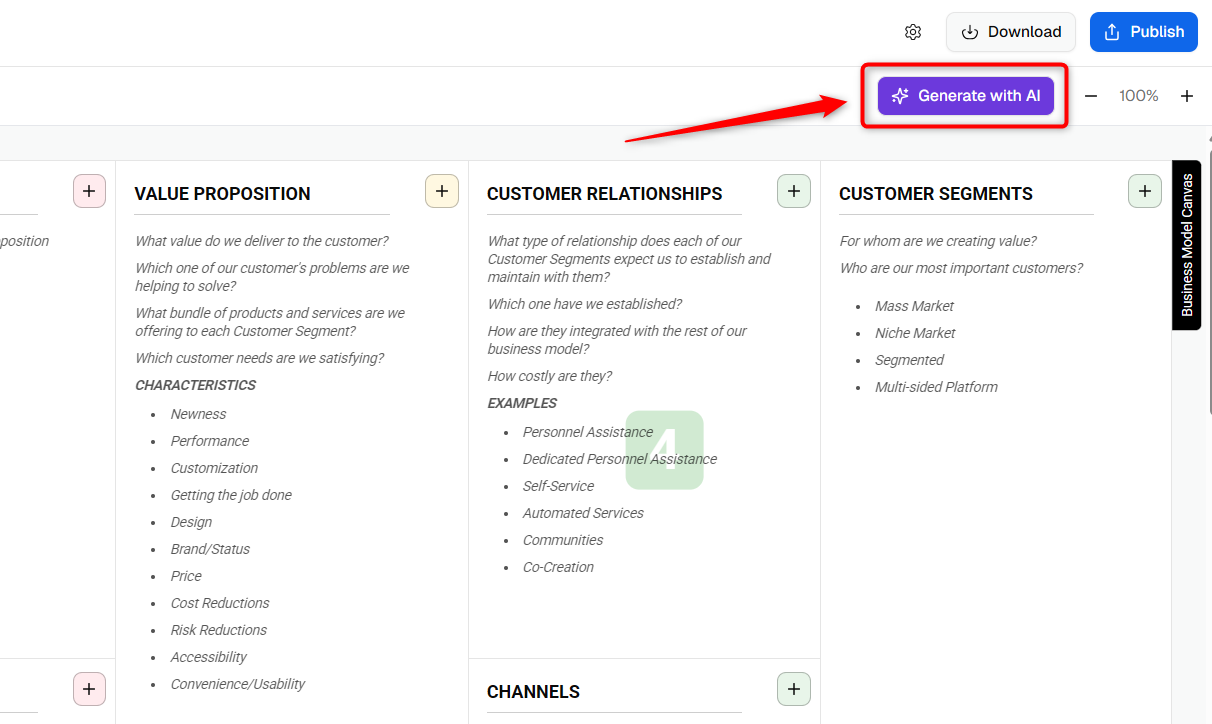Click the Channels heading
This screenshot has width=1212, height=724.
tap(533, 692)
